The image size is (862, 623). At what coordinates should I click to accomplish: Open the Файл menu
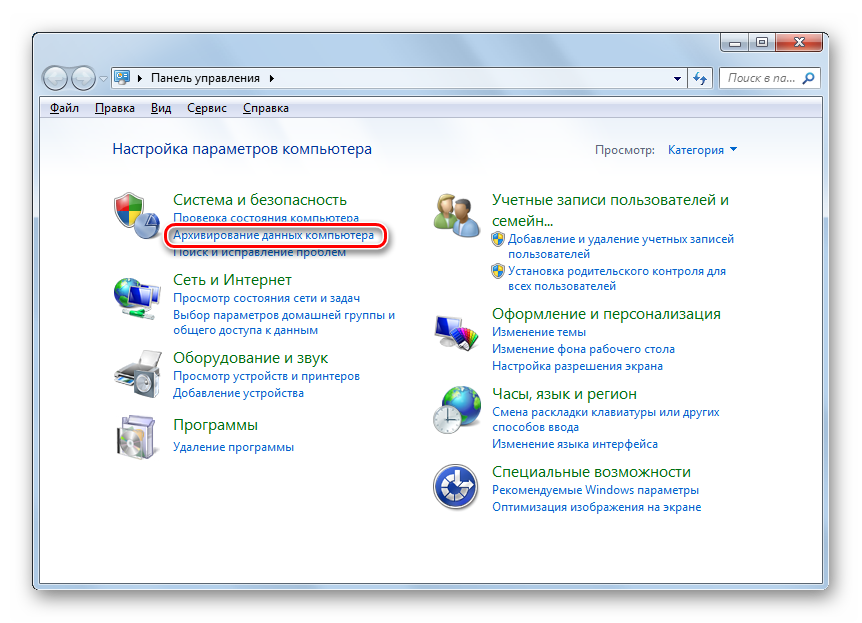(64, 108)
